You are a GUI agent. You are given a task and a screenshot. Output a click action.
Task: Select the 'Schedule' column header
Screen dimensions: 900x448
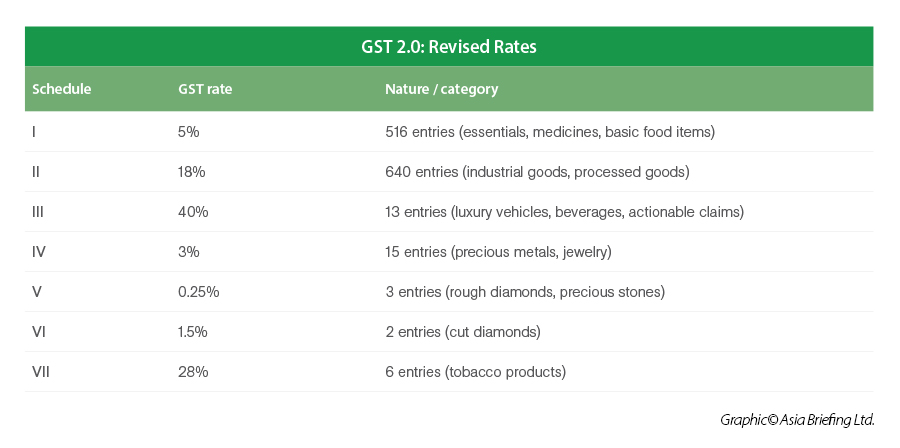click(62, 89)
